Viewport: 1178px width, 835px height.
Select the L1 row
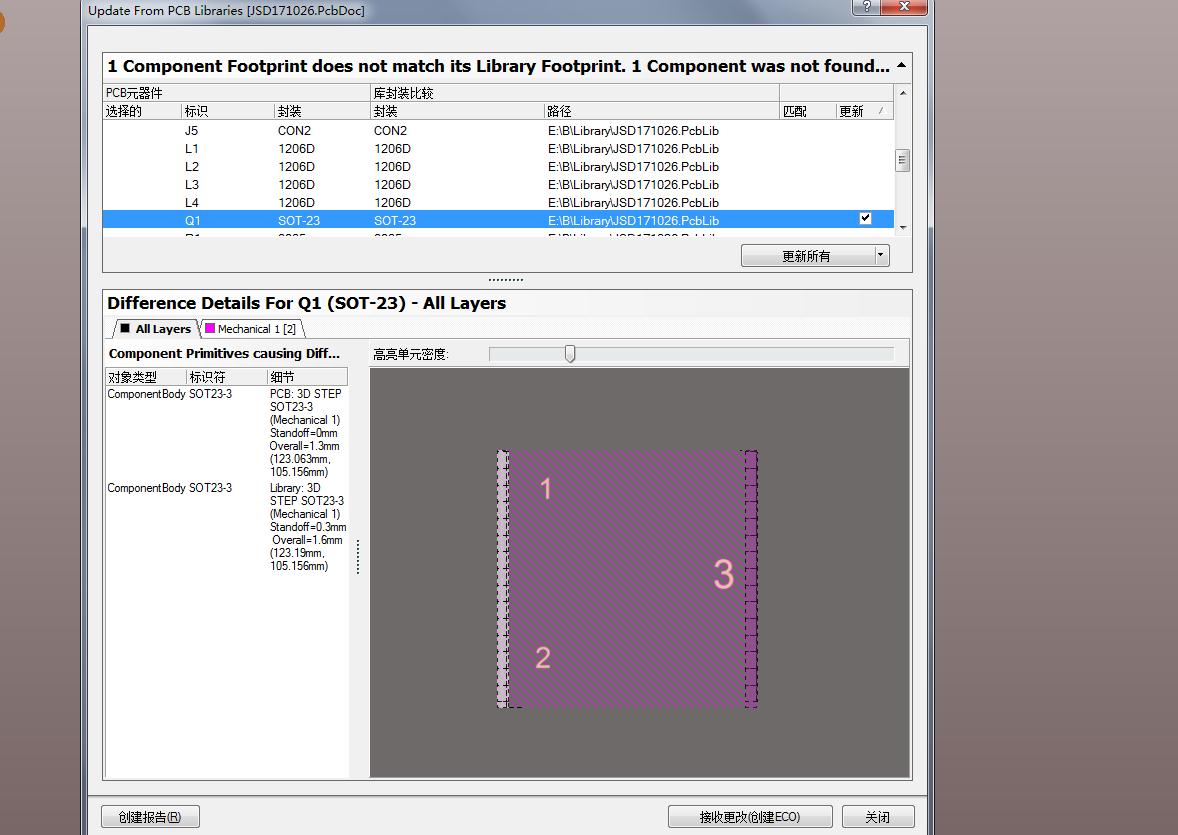498,149
